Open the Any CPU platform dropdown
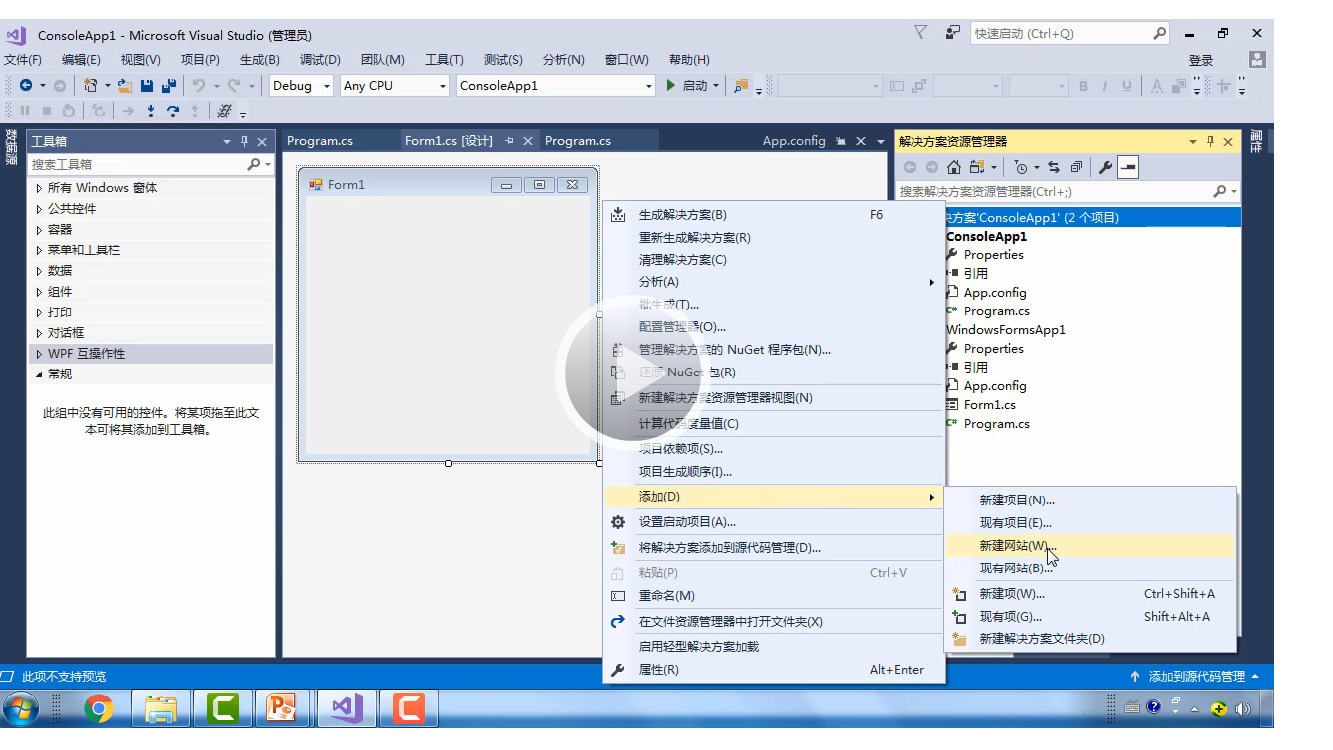 (x=443, y=86)
